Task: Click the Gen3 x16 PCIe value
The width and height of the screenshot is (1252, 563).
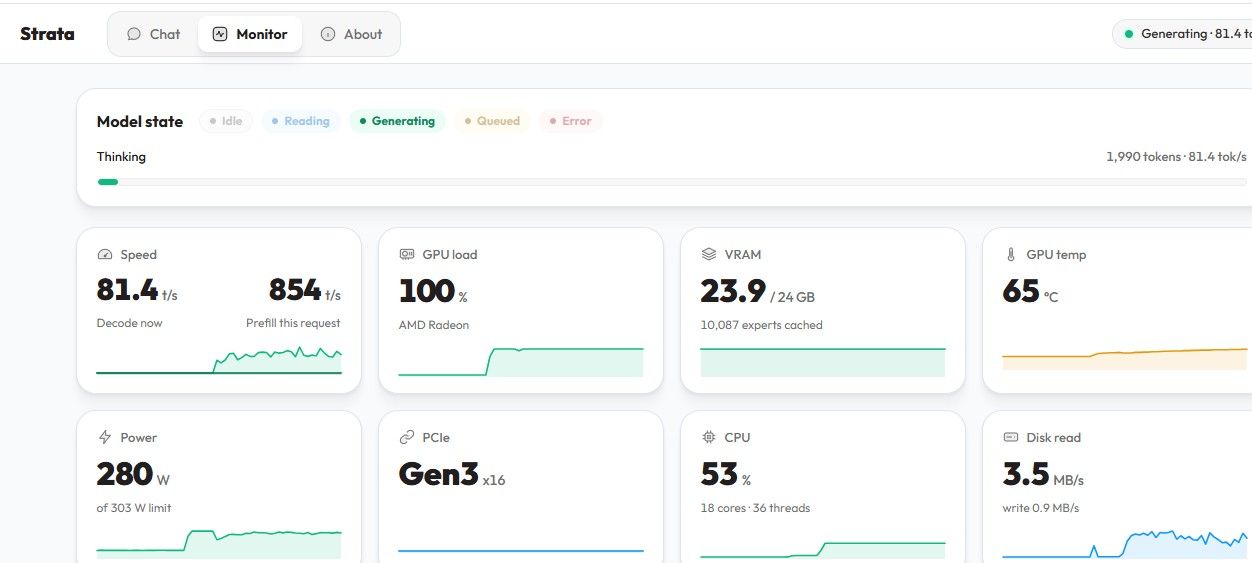Action: [452, 474]
